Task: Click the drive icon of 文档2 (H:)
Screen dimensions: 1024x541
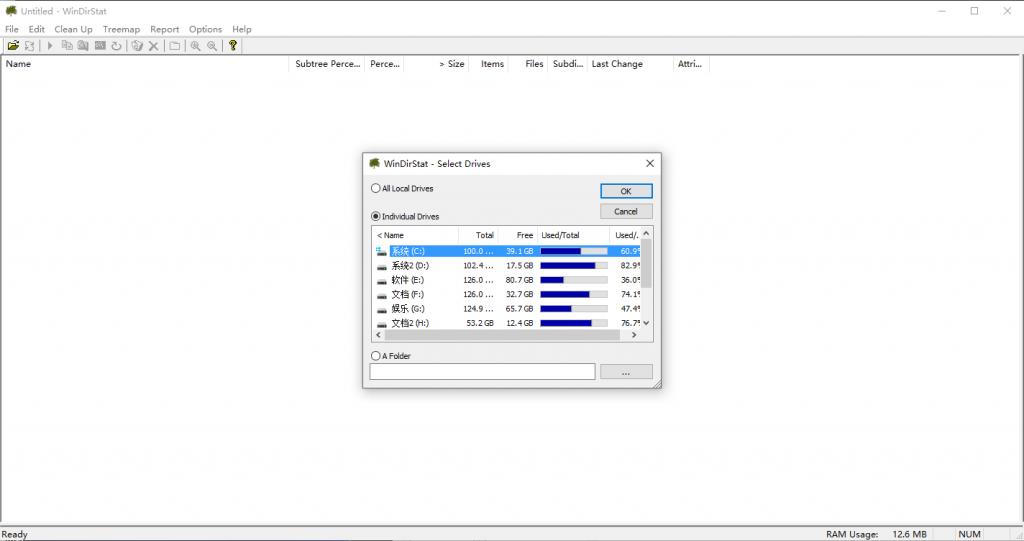Action: pyautogui.click(x=381, y=323)
